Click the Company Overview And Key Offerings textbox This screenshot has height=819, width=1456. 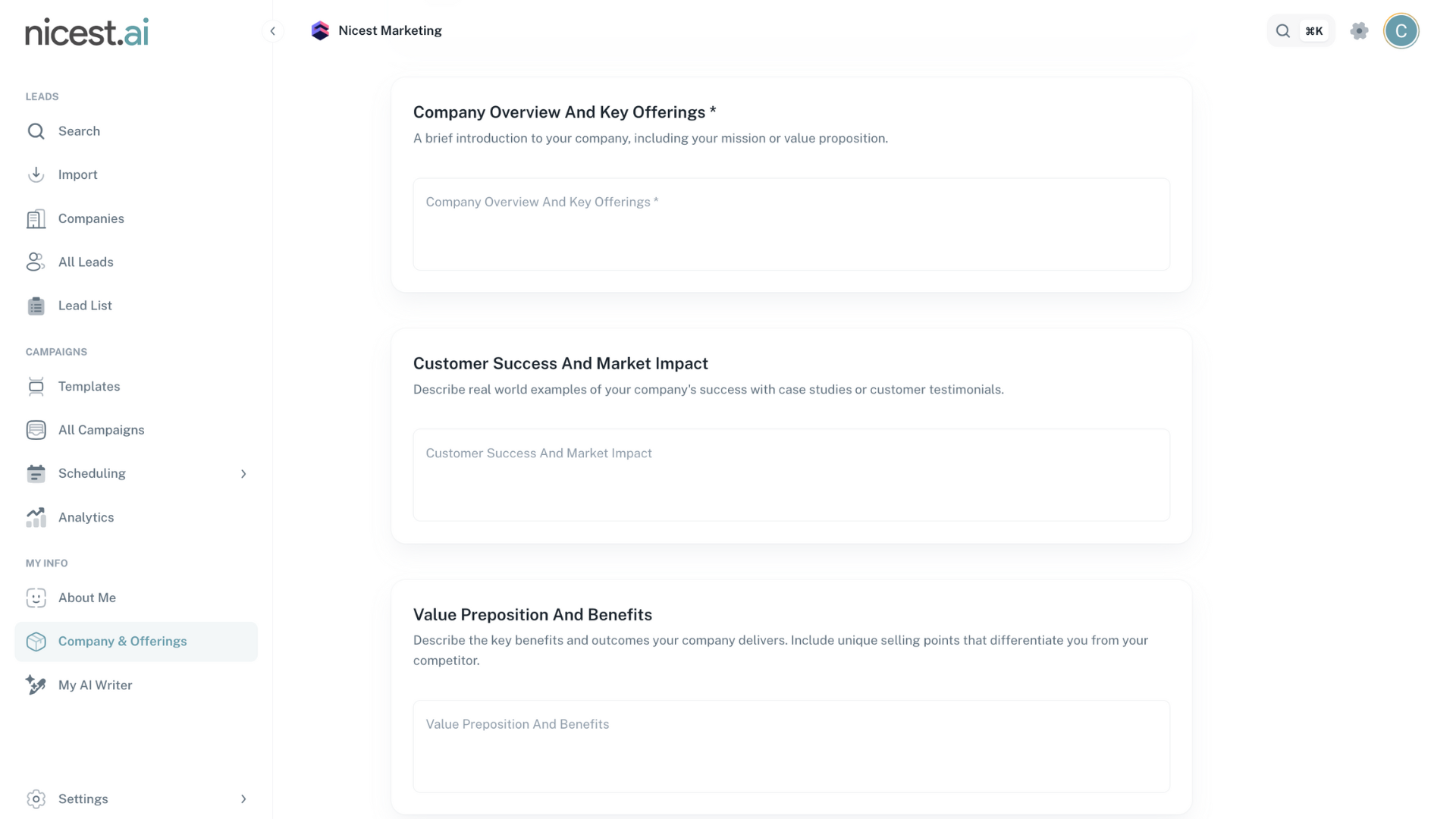(791, 224)
